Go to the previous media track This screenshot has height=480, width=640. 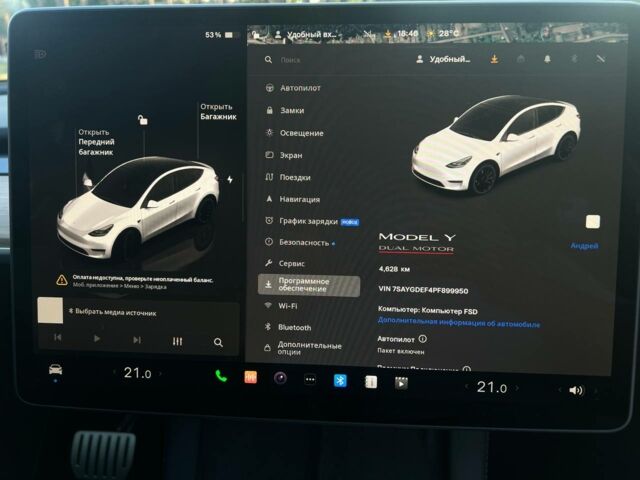(58, 338)
